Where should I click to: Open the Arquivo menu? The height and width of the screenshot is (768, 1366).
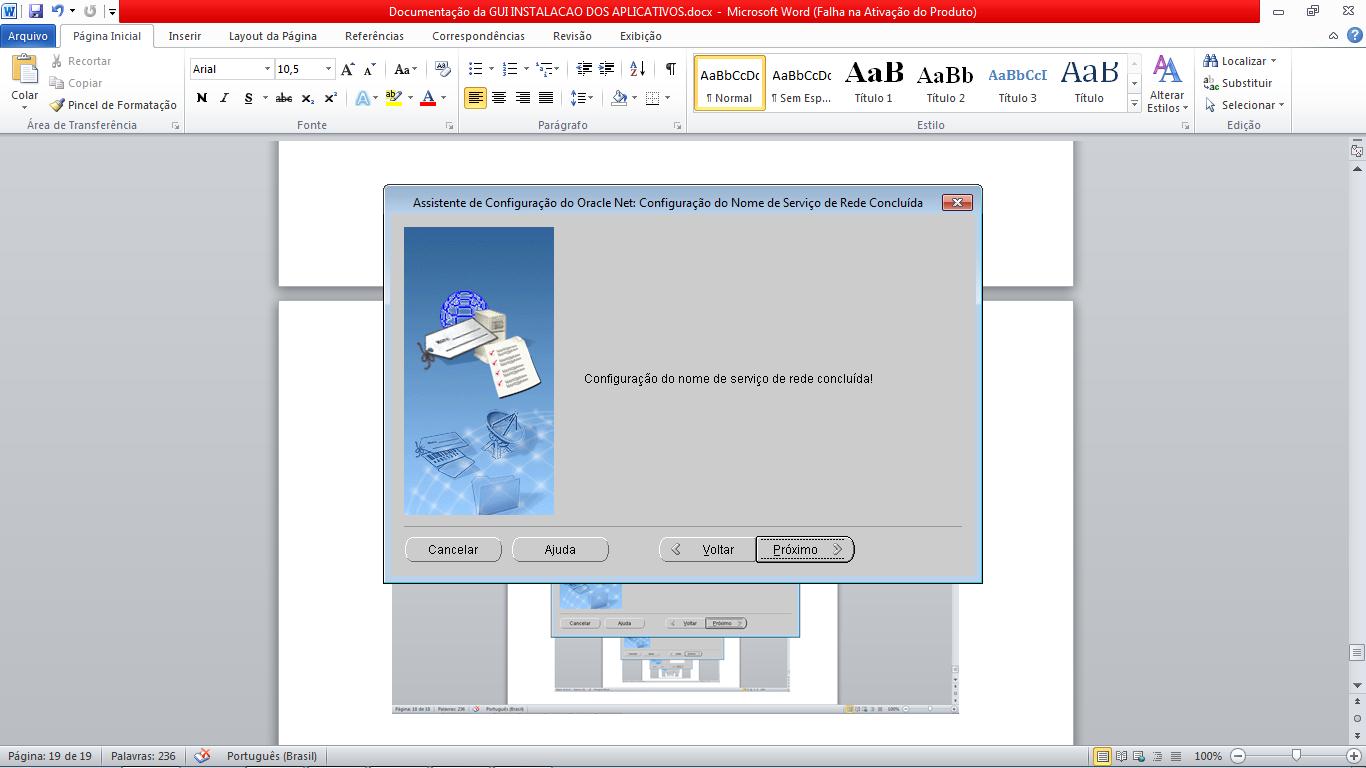click(28, 35)
